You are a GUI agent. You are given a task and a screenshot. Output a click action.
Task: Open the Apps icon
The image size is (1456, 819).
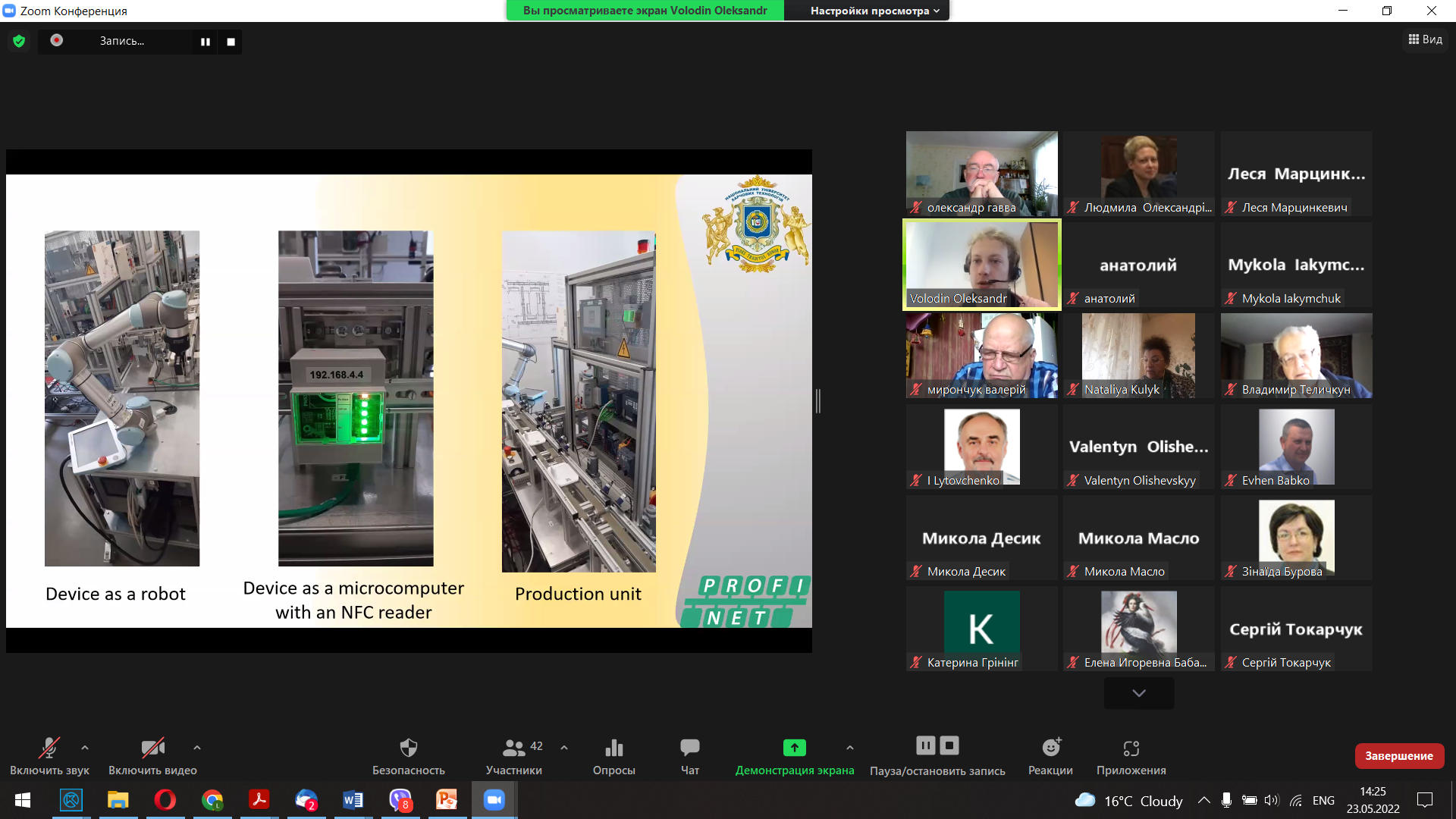tap(1131, 748)
